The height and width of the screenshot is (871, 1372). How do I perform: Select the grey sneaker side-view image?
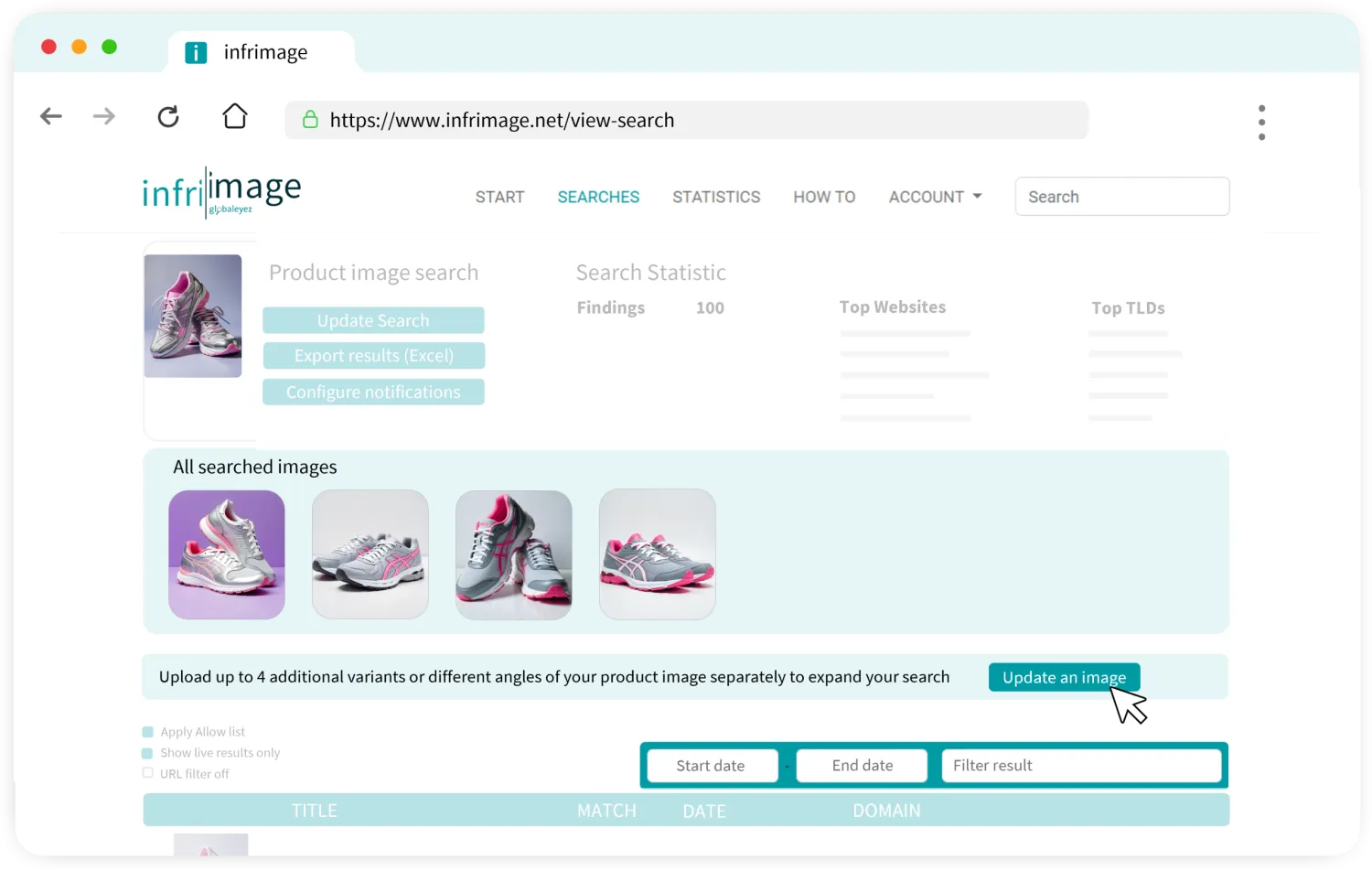[x=370, y=554]
